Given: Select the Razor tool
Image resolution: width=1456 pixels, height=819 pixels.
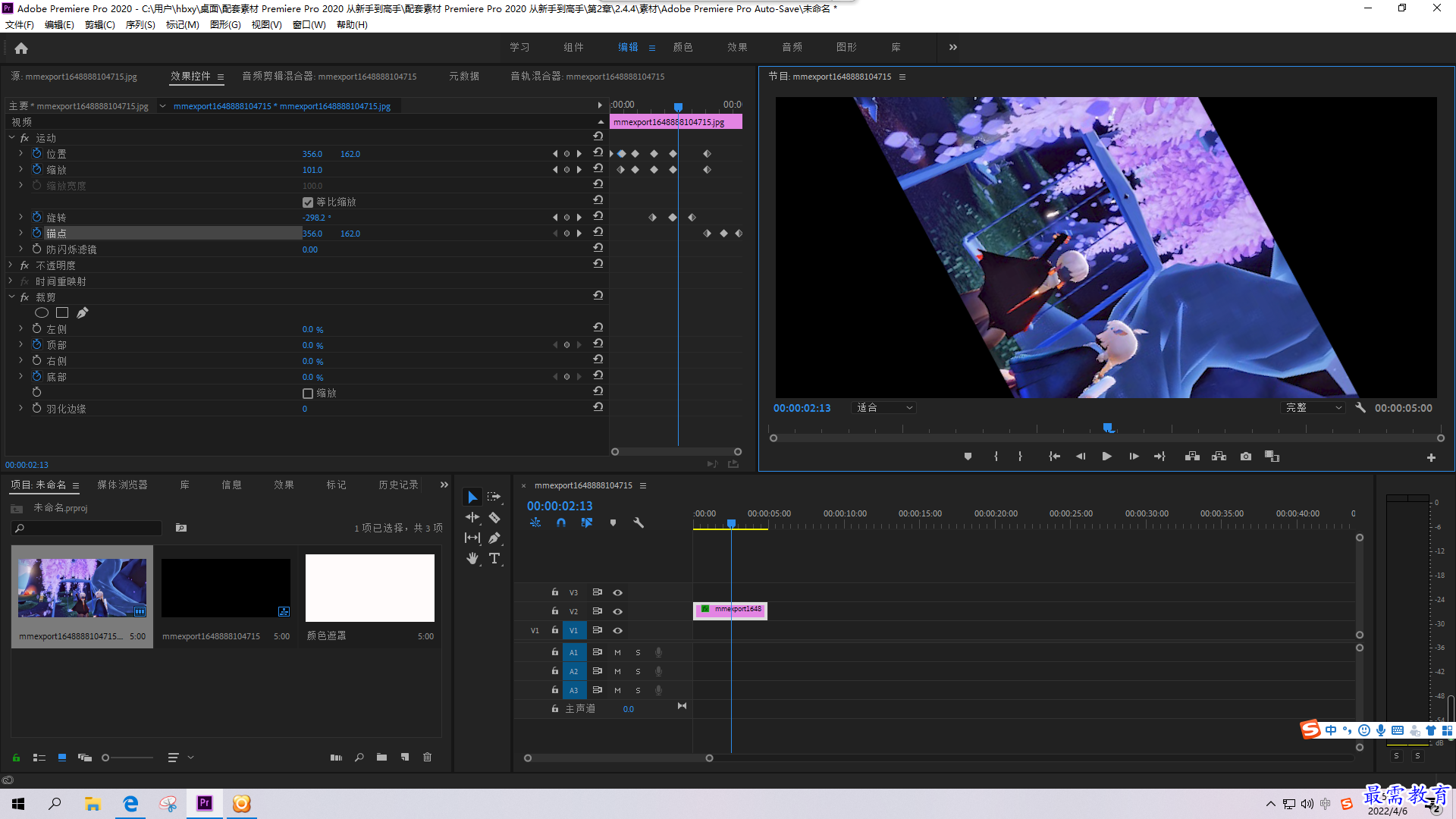Looking at the screenshot, I should [494, 517].
